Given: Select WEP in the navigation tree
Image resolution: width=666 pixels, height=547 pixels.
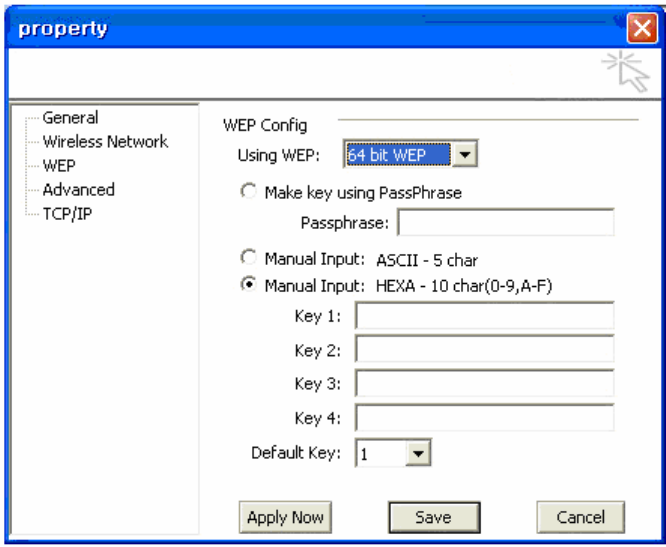Looking at the screenshot, I should click(x=59, y=165).
